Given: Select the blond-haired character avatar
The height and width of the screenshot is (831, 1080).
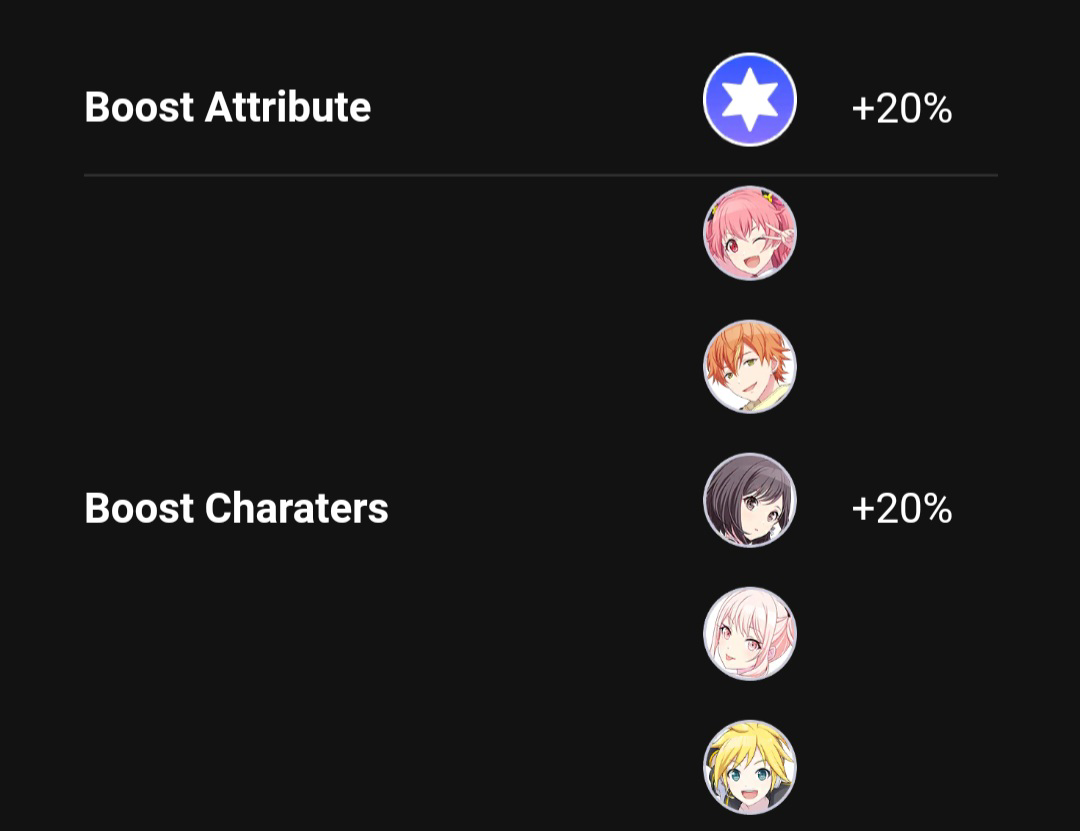Looking at the screenshot, I should [750, 767].
